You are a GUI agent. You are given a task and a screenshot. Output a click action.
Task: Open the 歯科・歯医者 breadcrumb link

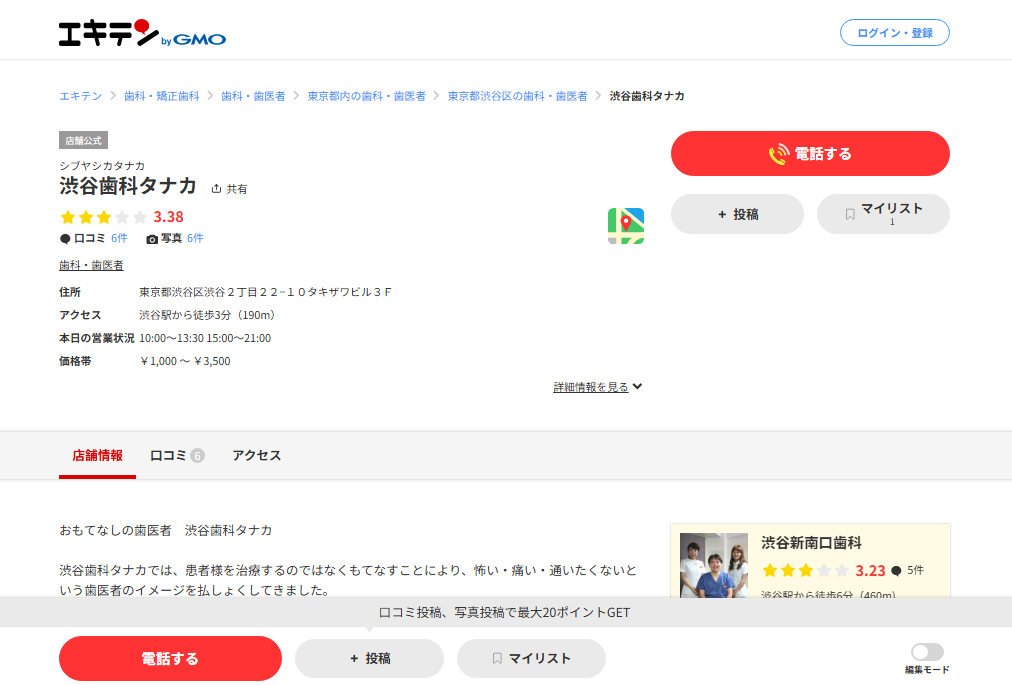tap(253, 96)
